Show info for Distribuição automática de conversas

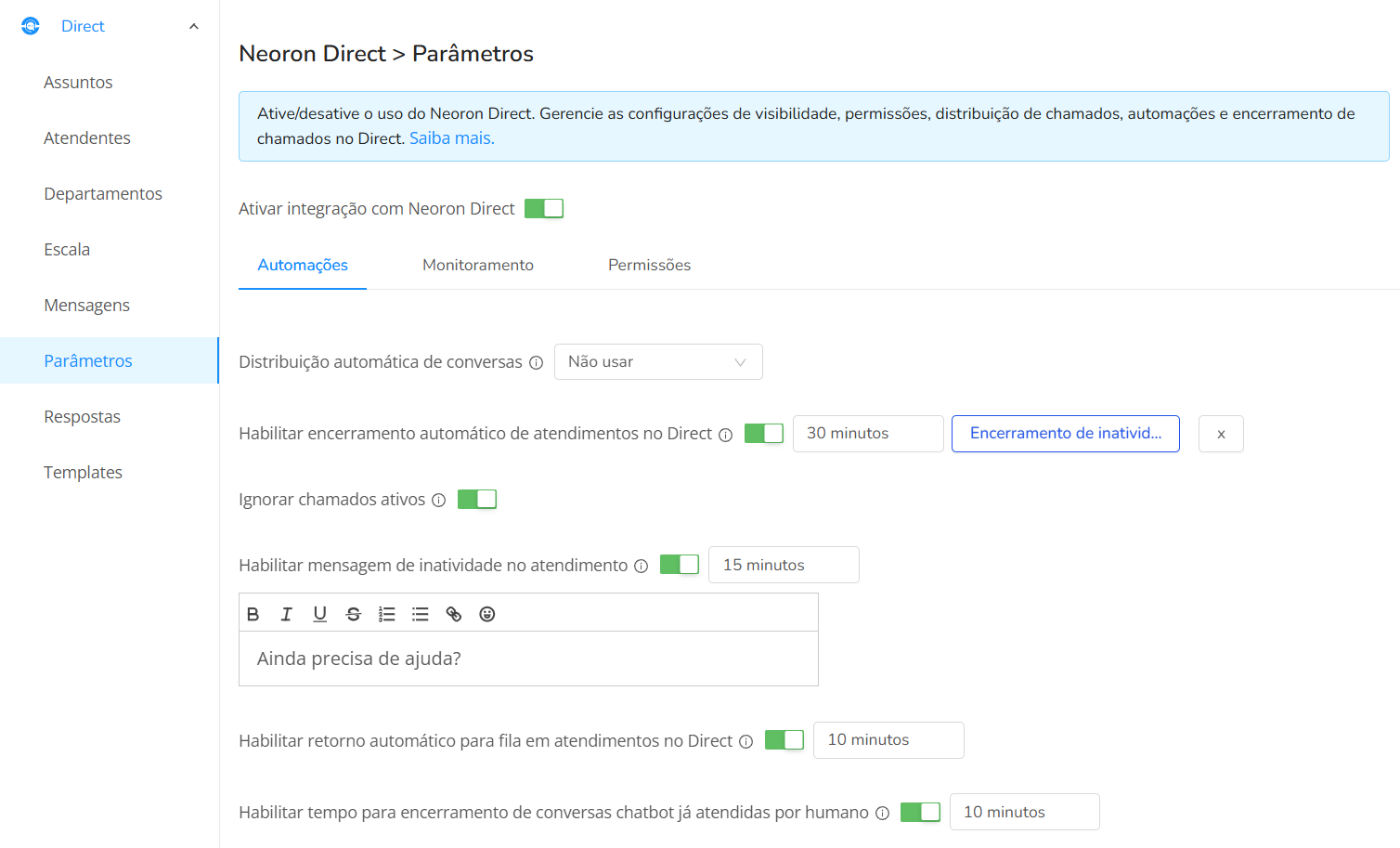[536, 363]
